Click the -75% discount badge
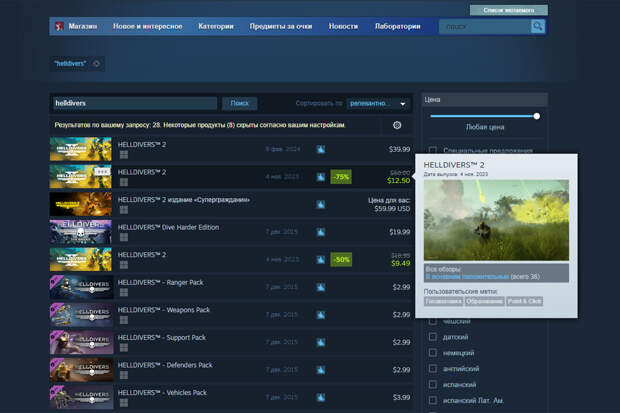Screen dimensions: 620x413 click(x=341, y=177)
